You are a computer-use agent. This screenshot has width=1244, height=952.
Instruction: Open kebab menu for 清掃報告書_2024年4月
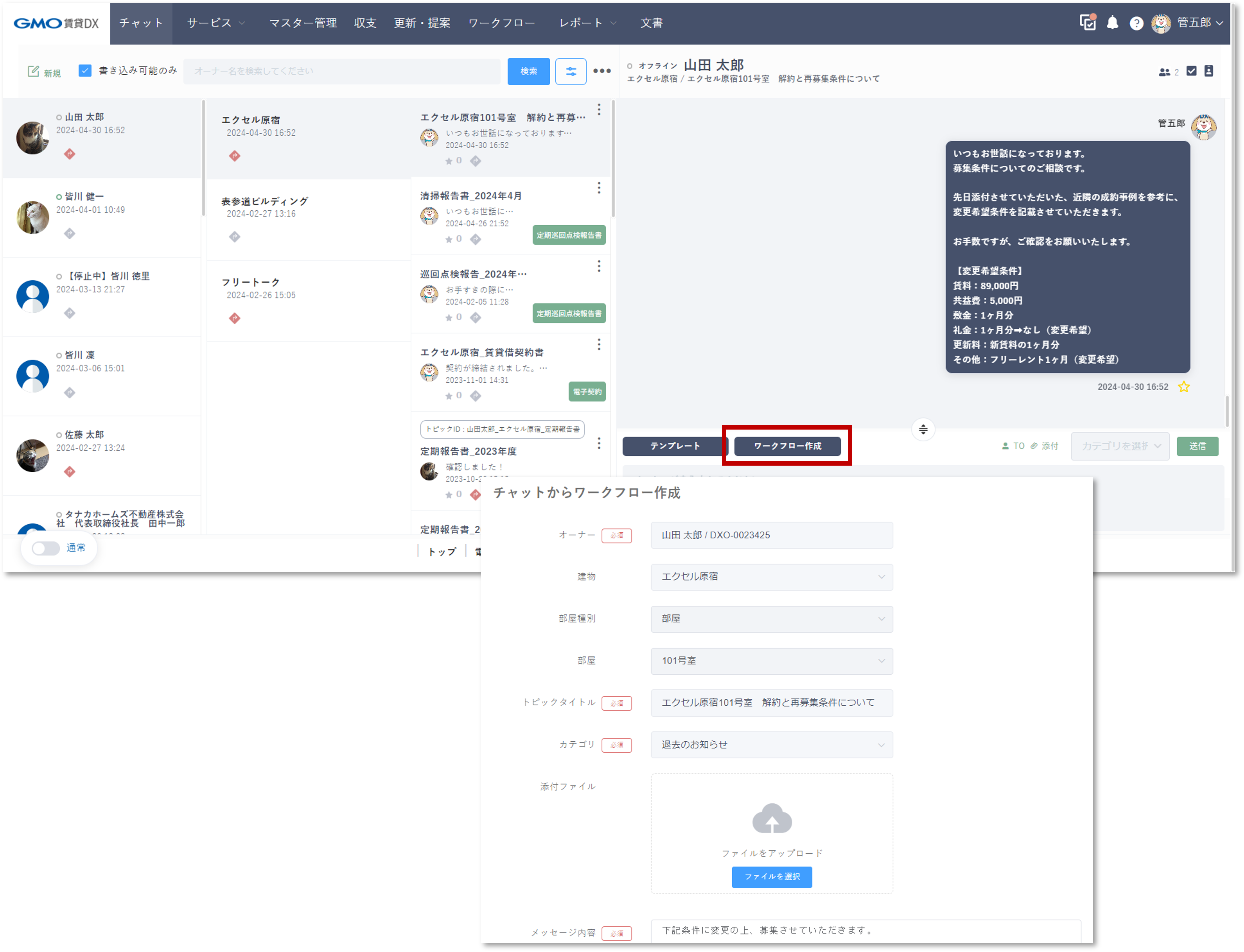tap(599, 188)
